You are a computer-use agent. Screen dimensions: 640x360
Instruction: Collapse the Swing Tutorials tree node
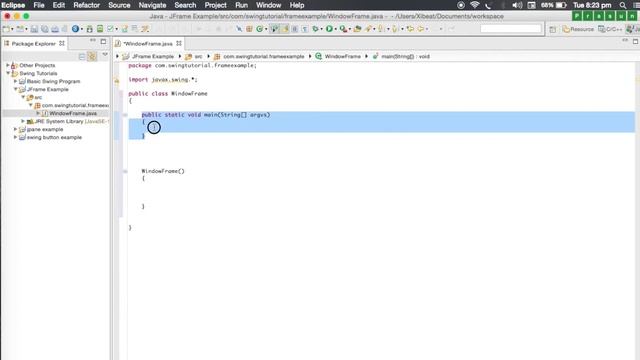pos(8,73)
